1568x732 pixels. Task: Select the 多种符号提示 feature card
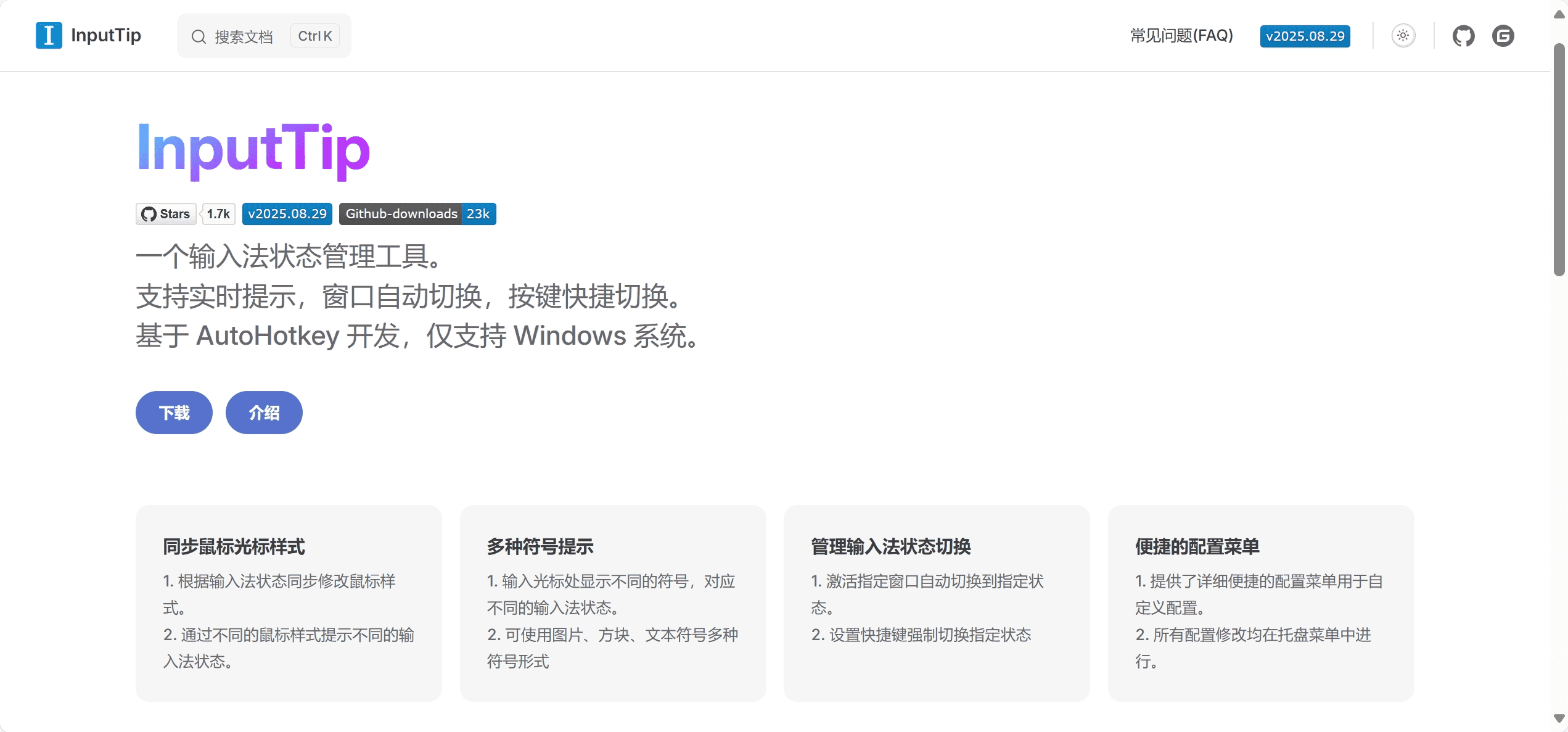tap(613, 603)
